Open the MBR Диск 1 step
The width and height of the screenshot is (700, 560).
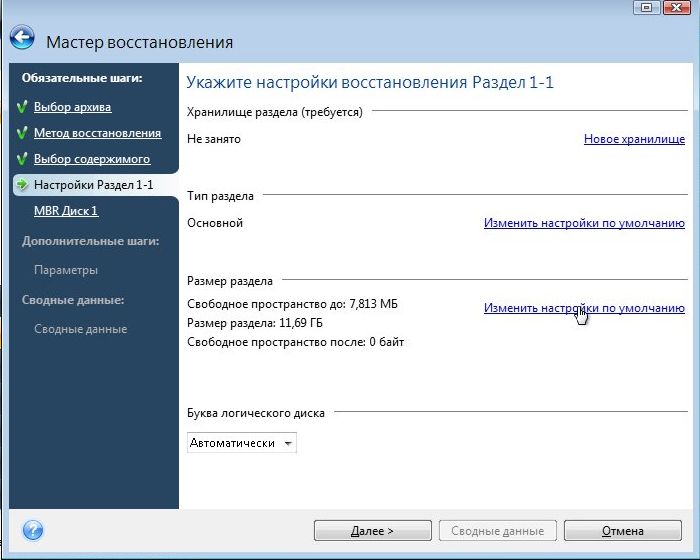click(x=66, y=211)
